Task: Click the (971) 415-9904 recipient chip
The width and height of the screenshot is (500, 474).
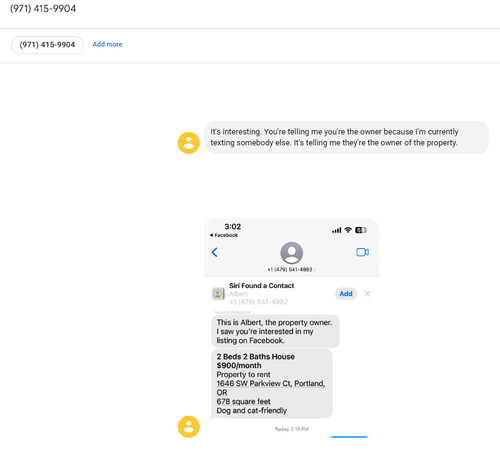Action: 47,45
